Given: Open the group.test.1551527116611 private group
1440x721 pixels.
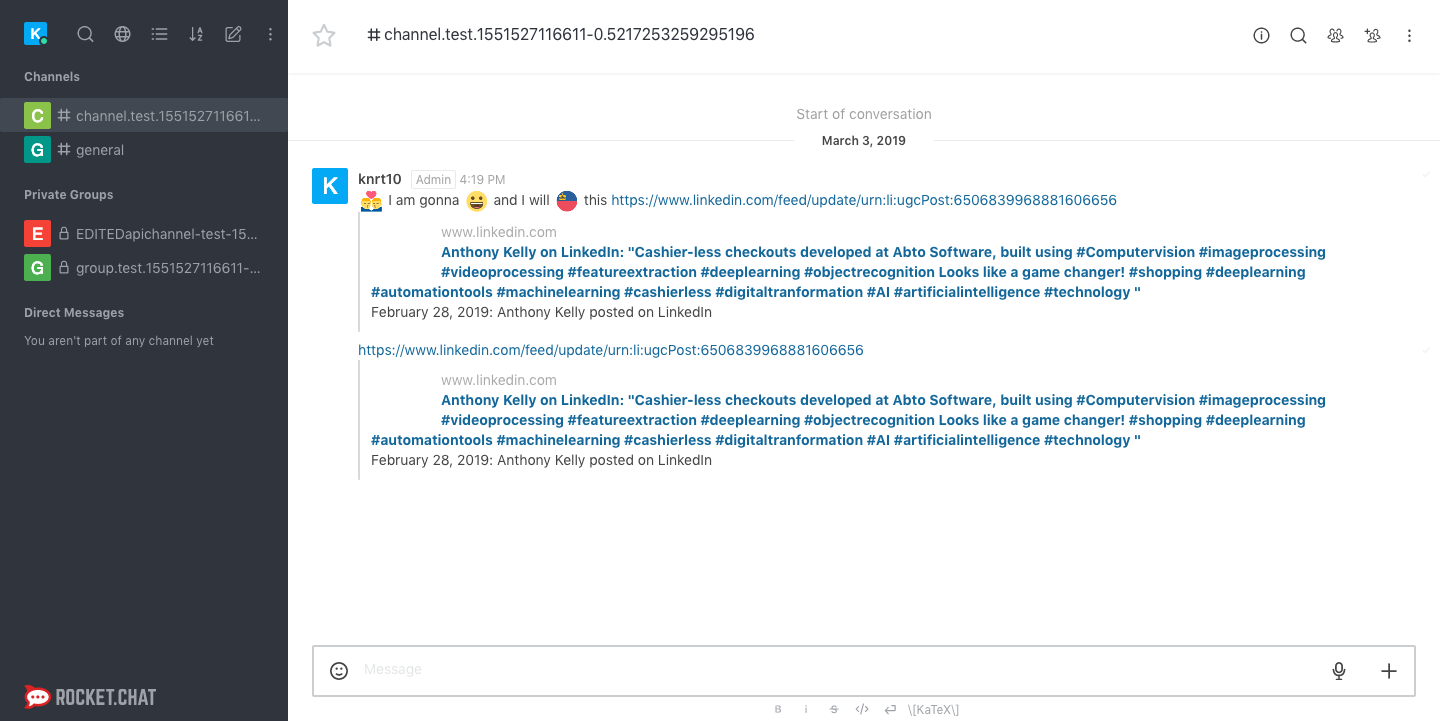Looking at the screenshot, I should click(x=144, y=268).
